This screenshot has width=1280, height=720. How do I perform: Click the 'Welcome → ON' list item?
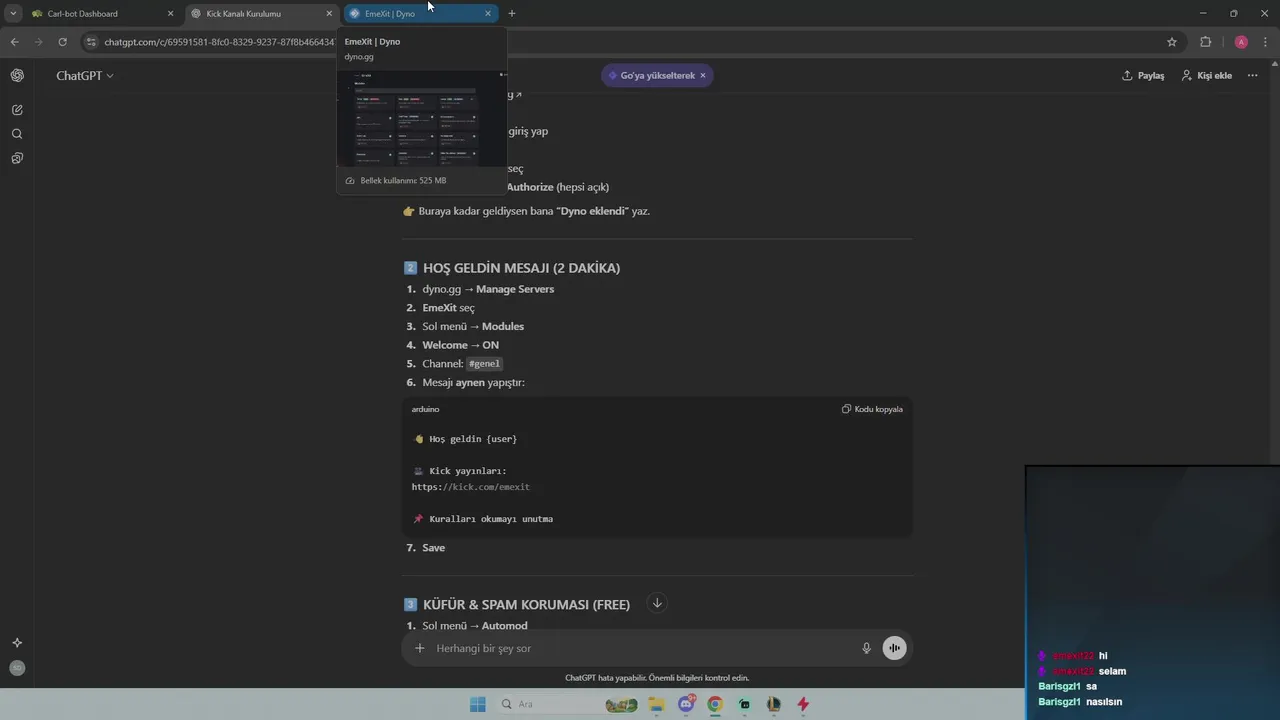[x=460, y=345]
